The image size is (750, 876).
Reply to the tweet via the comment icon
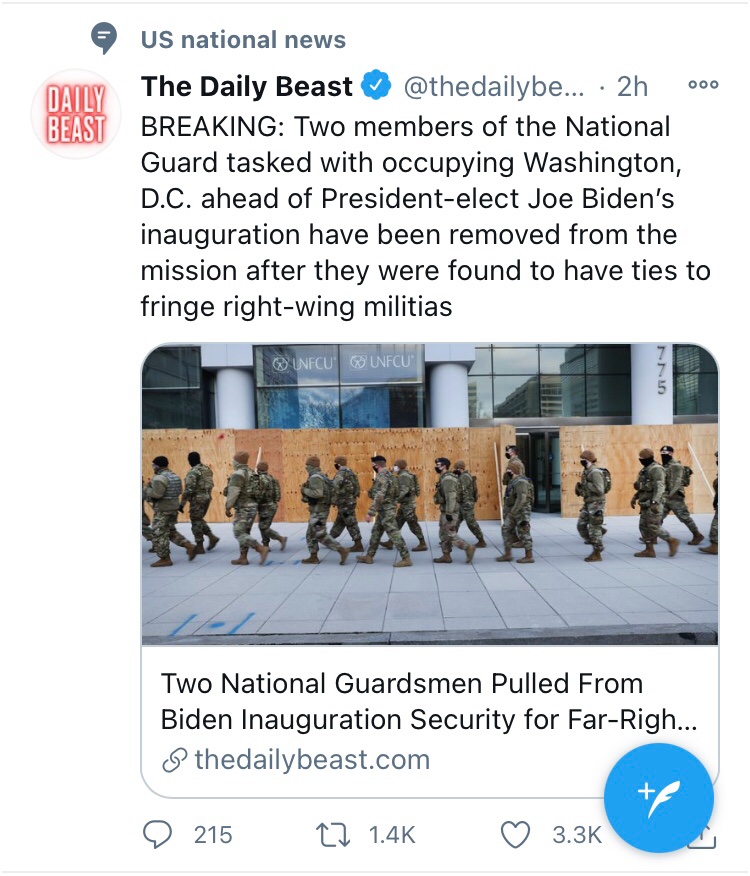(157, 834)
